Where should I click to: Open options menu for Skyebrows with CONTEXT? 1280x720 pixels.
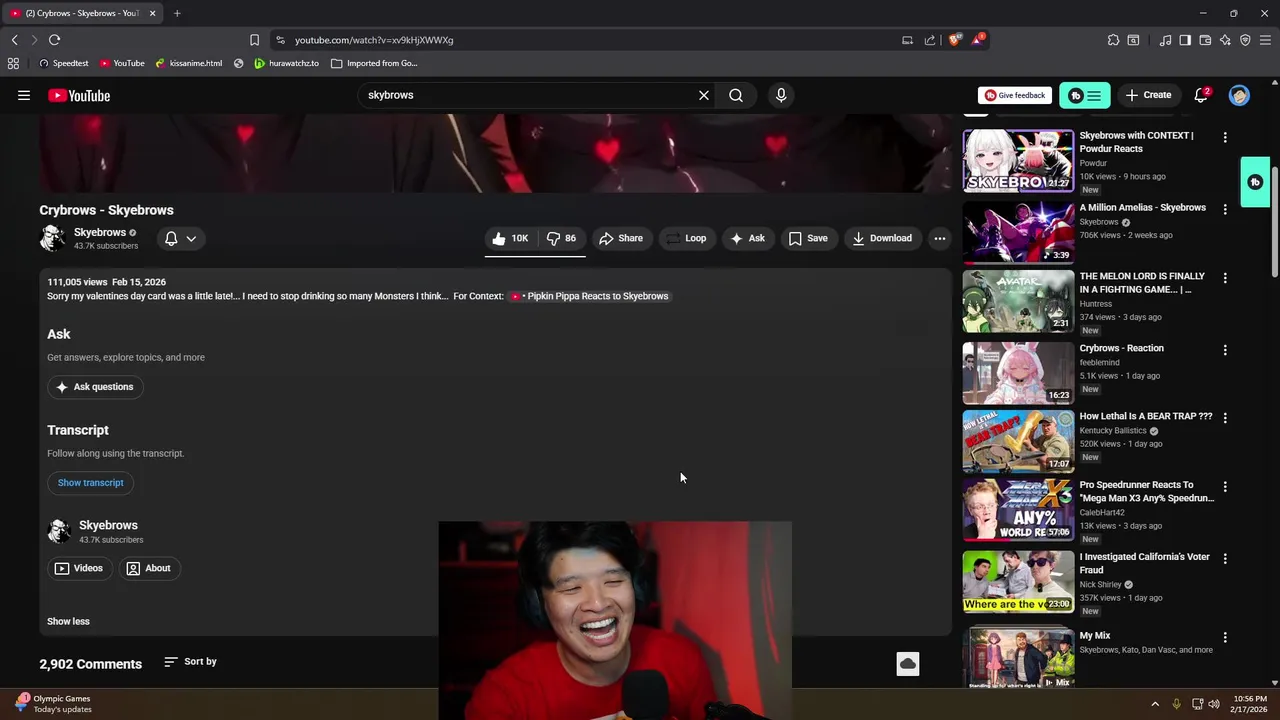(x=1225, y=137)
